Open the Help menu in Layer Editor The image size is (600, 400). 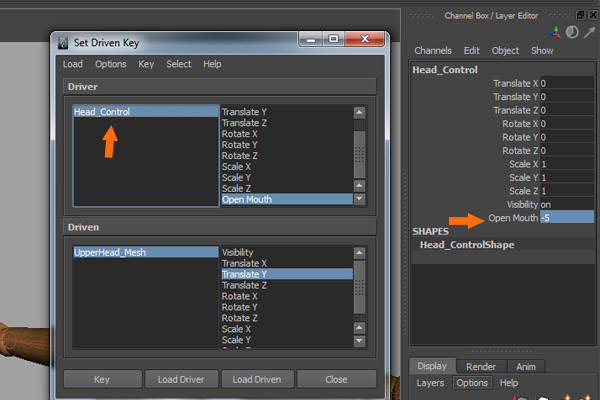[509, 383]
